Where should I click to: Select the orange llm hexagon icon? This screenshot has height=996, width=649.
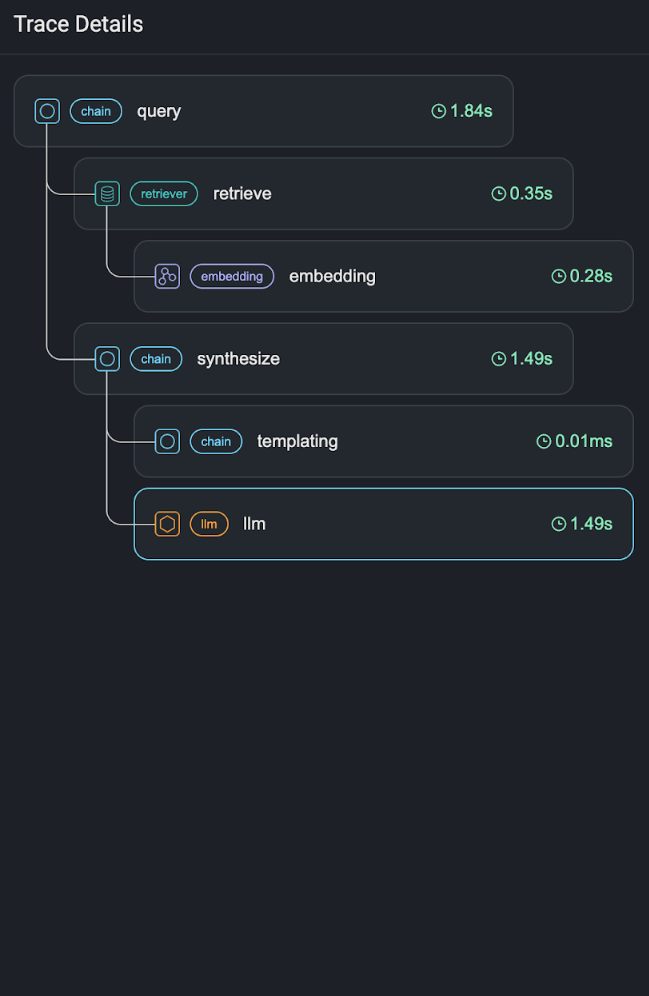click(167, 523)
